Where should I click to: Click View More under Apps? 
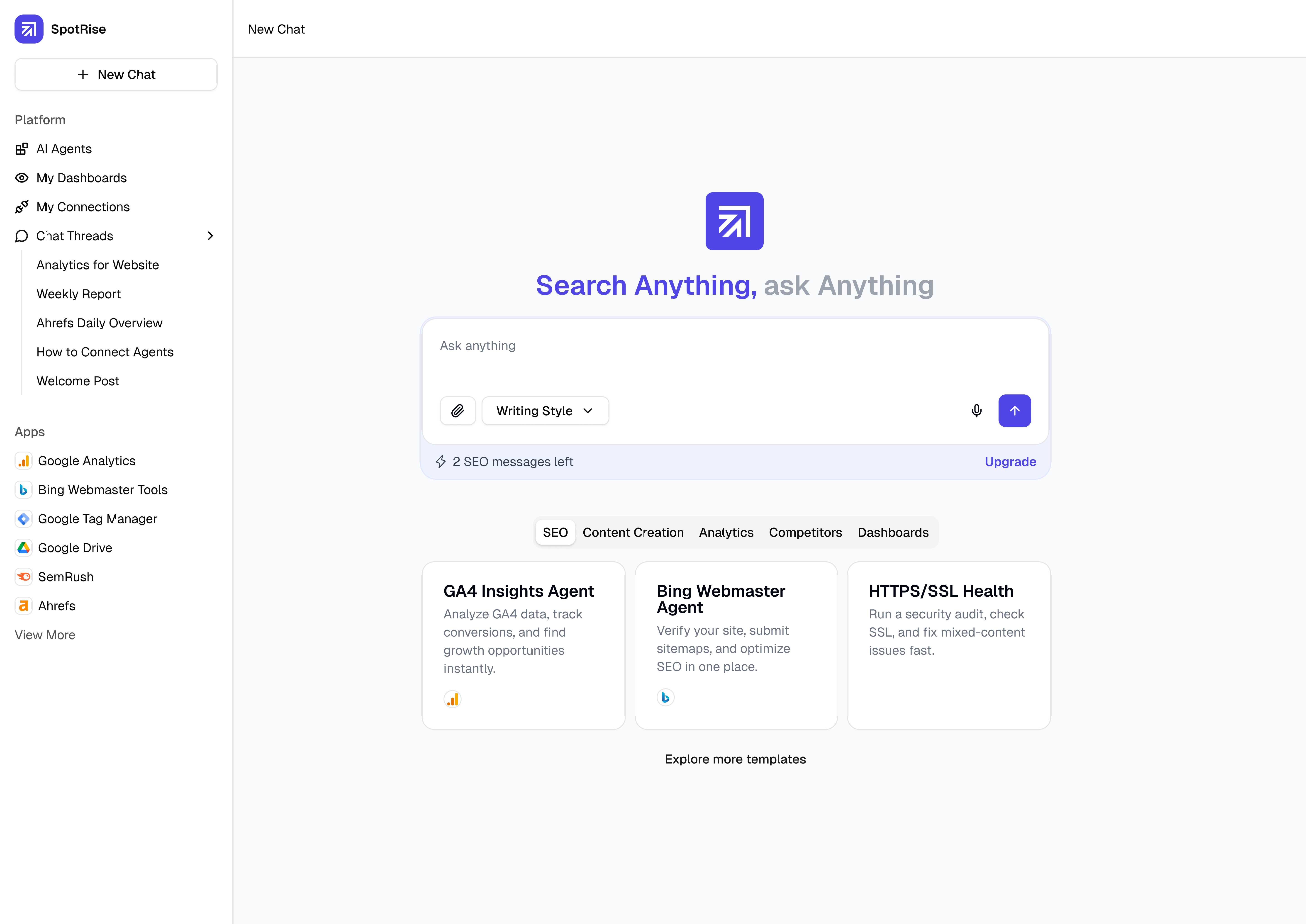point(45,635)
